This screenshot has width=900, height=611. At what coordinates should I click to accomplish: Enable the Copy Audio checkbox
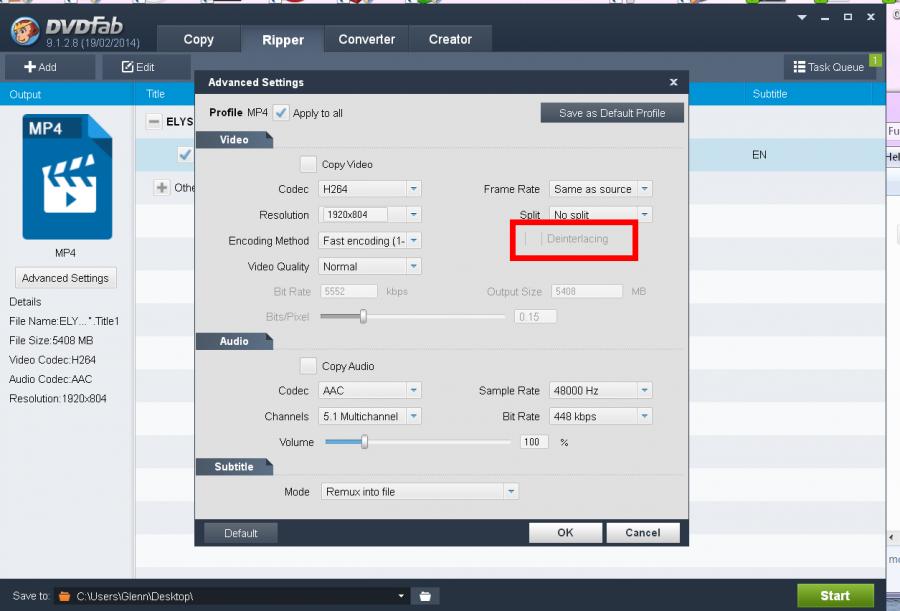(x=308, y=366)
